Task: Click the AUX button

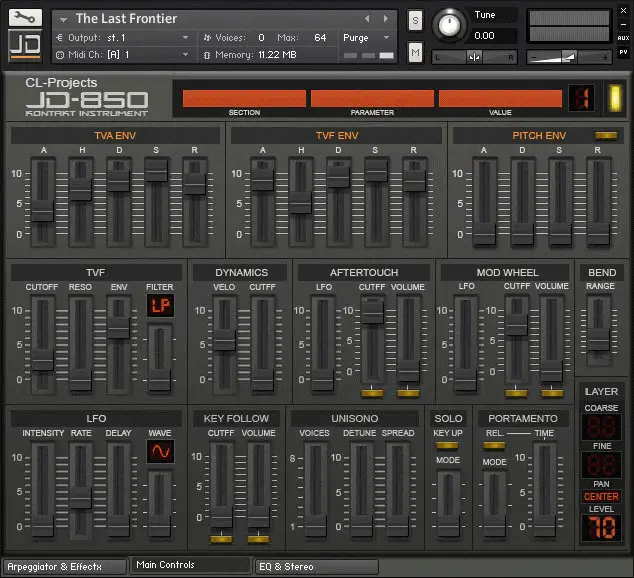Action: click(x=623, y=38)
